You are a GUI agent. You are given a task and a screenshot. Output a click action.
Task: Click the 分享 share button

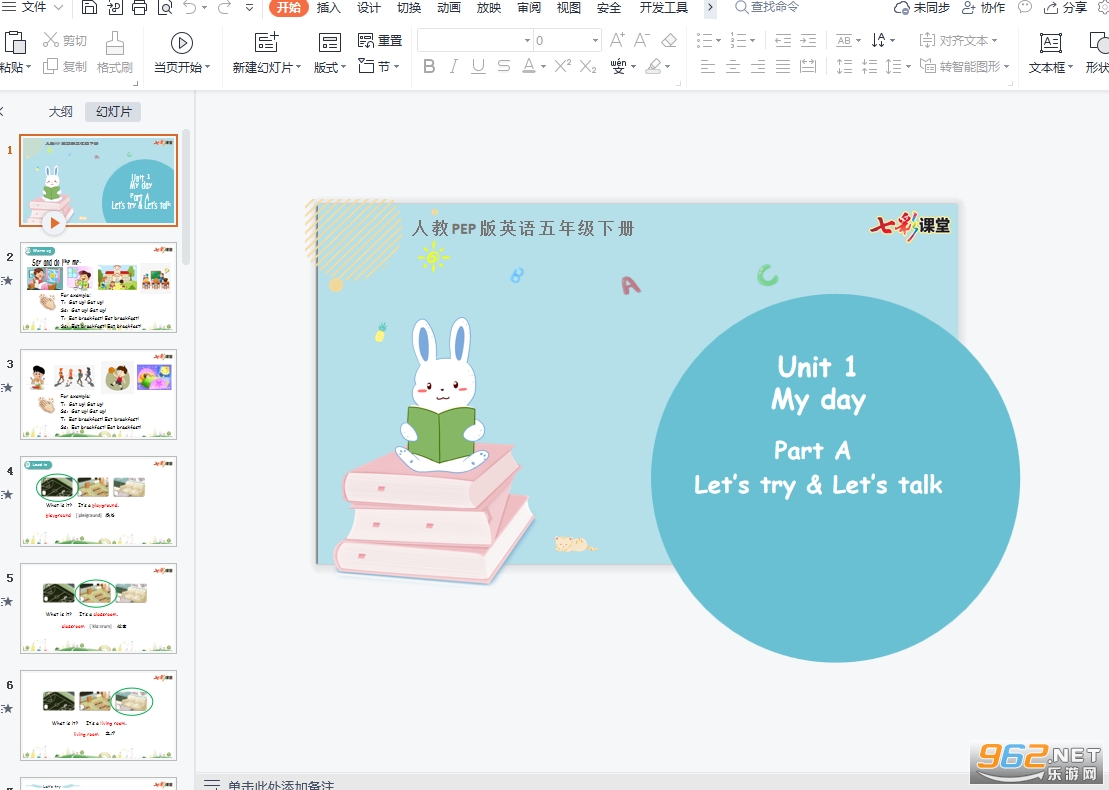click(1067, 8)
